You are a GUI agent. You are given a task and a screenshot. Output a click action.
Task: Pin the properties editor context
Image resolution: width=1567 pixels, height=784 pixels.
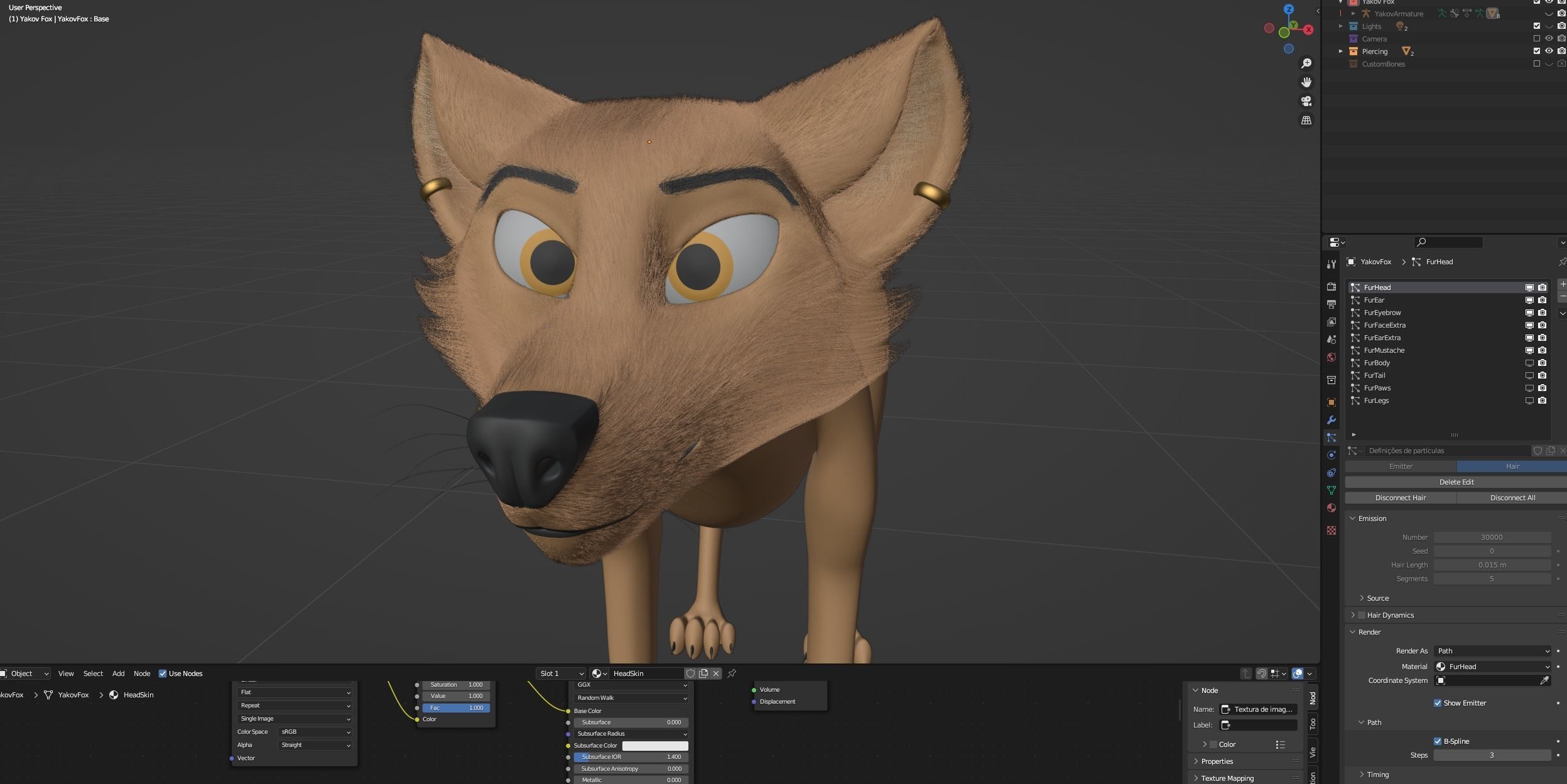click(1562, 262)
